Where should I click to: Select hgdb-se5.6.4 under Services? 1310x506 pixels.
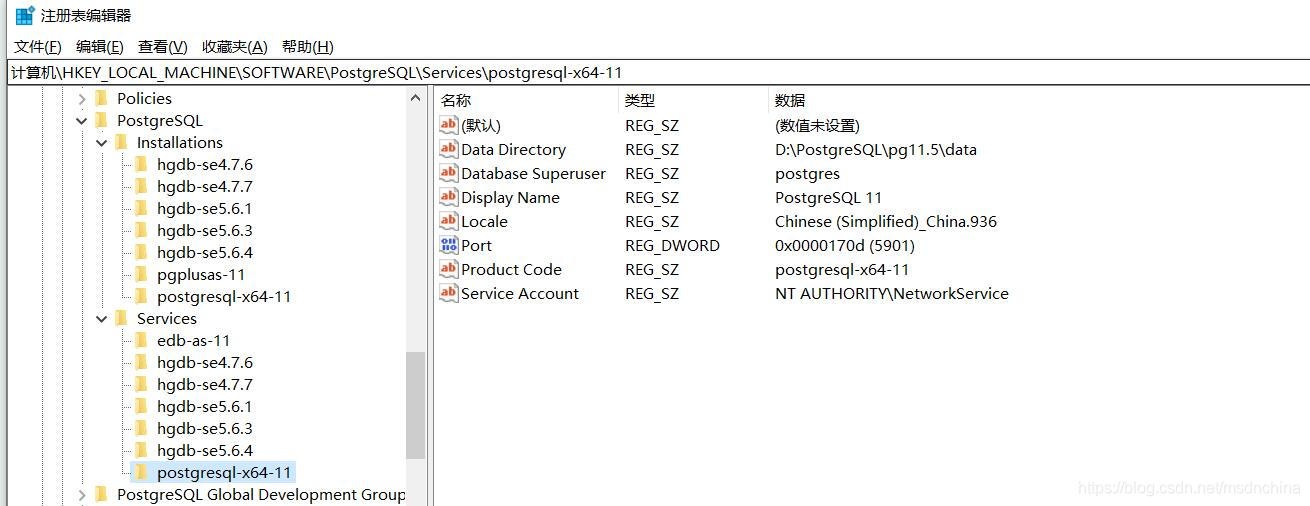[205, 451]
